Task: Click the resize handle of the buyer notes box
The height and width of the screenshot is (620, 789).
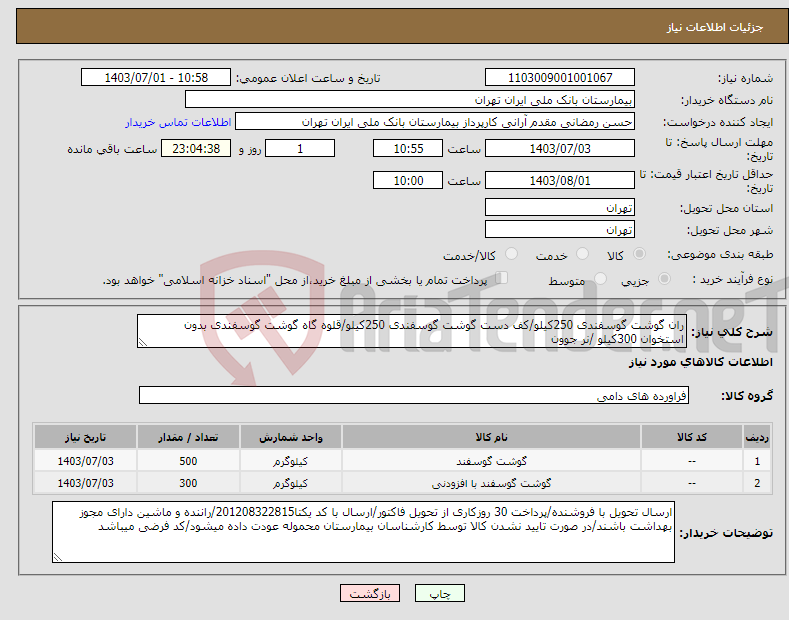Action: [x=58, y=557]
